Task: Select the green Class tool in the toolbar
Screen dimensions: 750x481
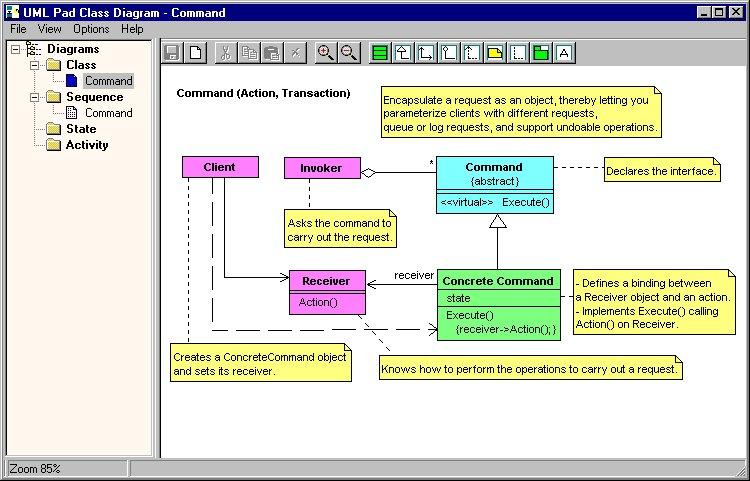Action: [380, 53]
